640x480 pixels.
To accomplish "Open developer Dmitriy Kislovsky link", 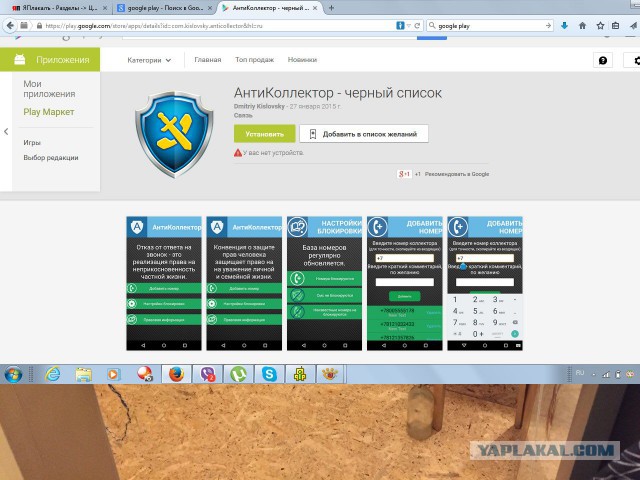I will tap(259, 106).
